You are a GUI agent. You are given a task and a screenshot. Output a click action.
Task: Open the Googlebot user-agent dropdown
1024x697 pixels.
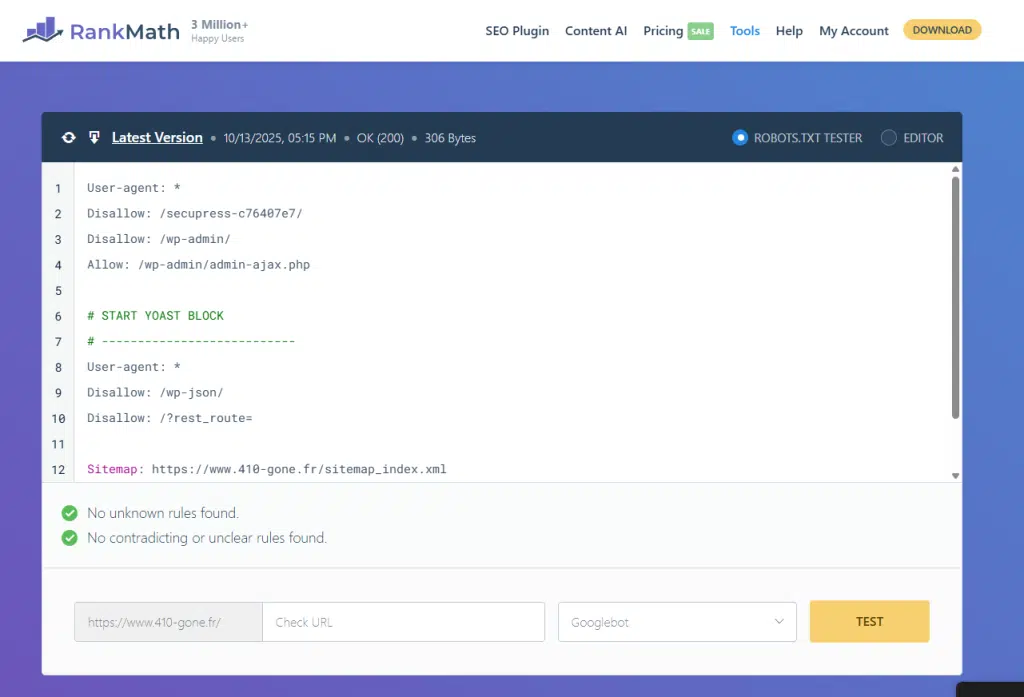pos(676,622)
